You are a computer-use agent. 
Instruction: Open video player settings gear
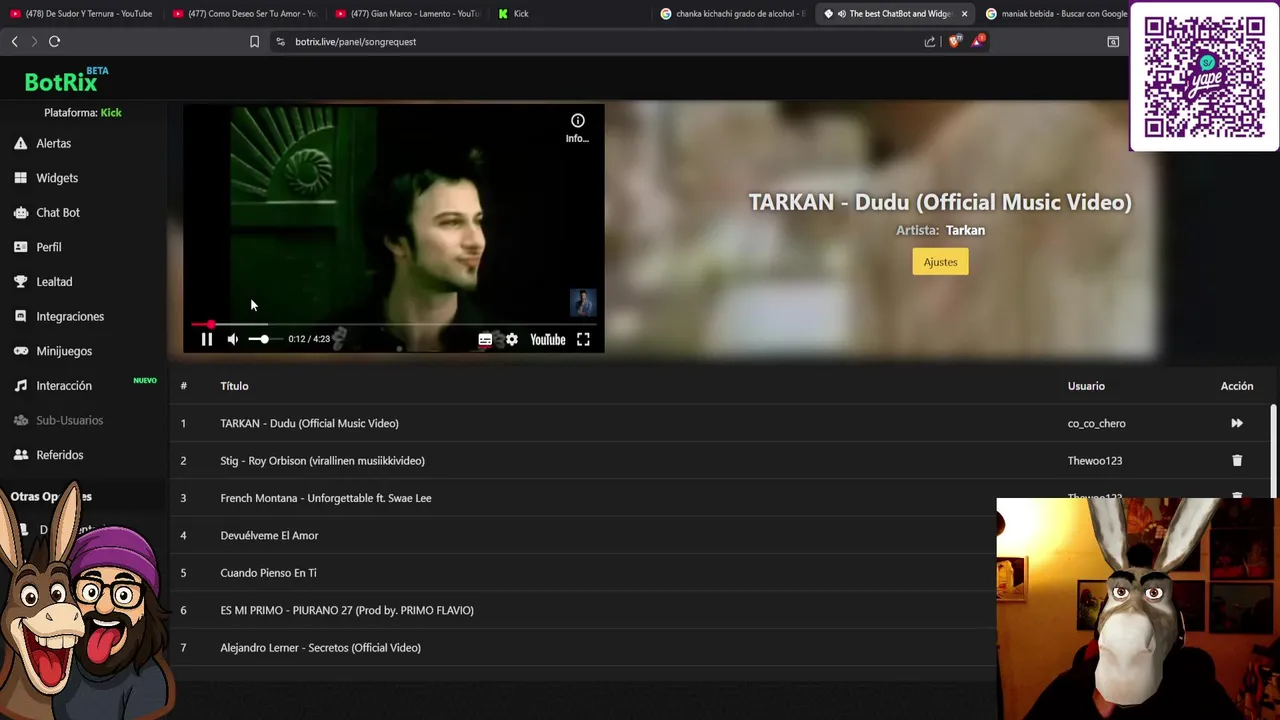[x=512, y=340]
